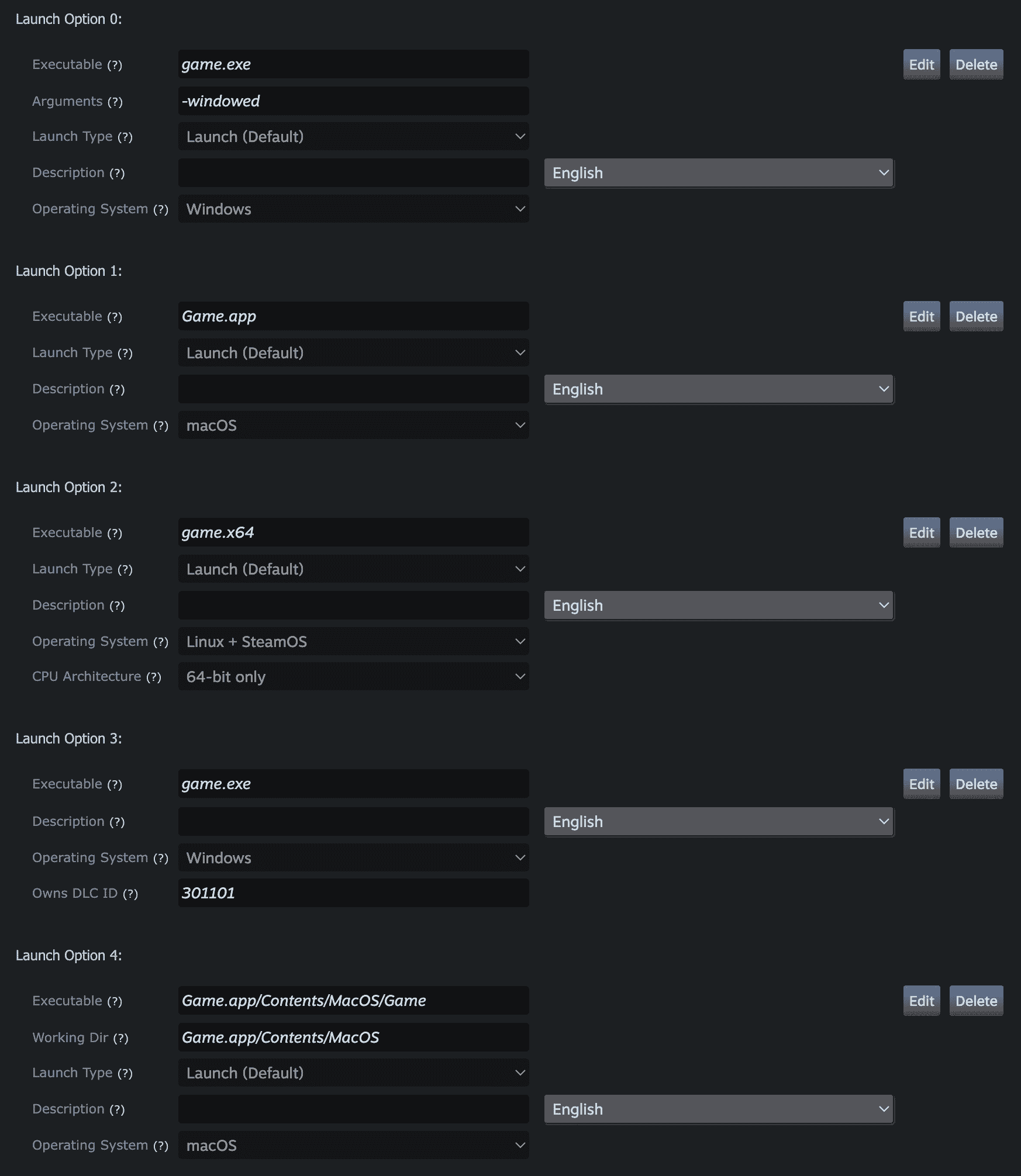Delete Launch Option 3

975,783
